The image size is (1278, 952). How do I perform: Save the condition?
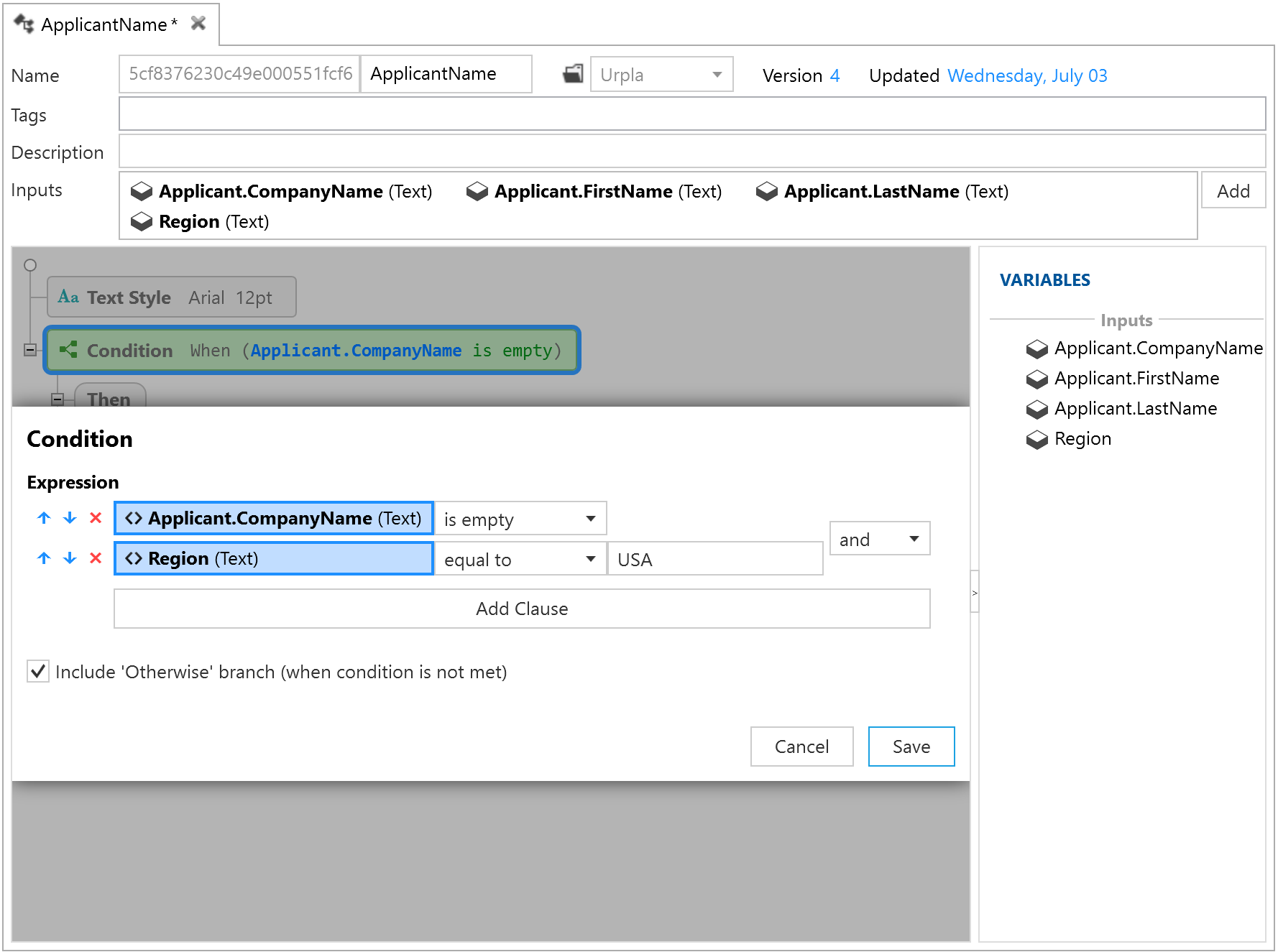[x=911, y=747]
